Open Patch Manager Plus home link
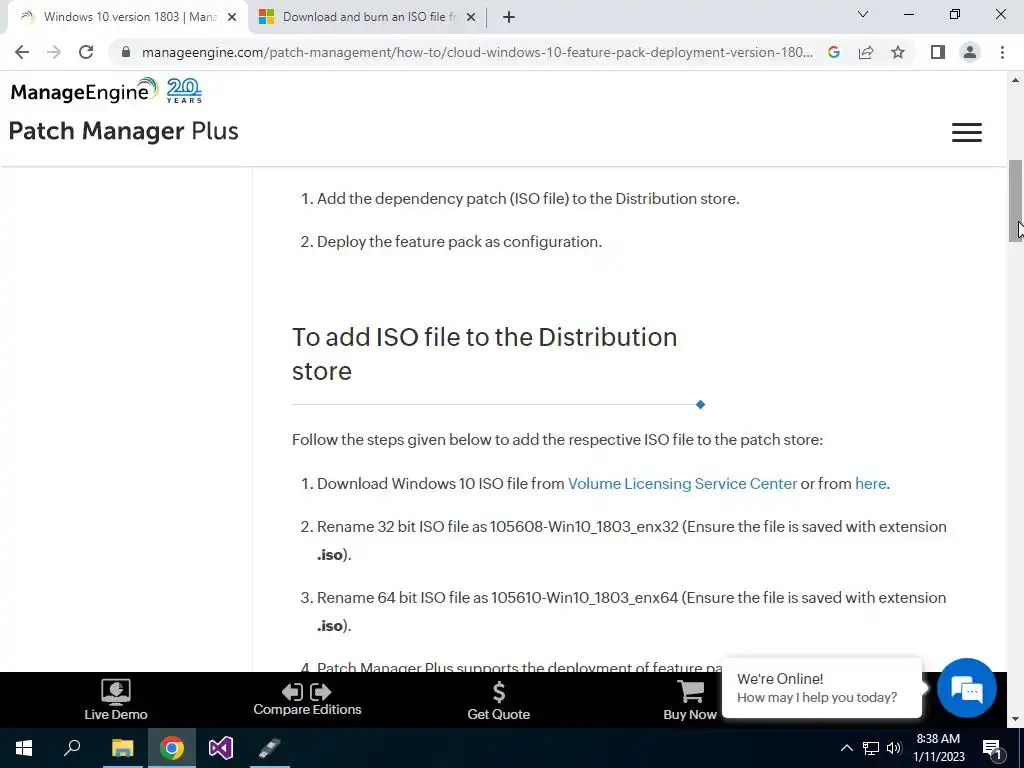Image resolution: width=1024 pixels, height=768 pixels. pos(123,131)
